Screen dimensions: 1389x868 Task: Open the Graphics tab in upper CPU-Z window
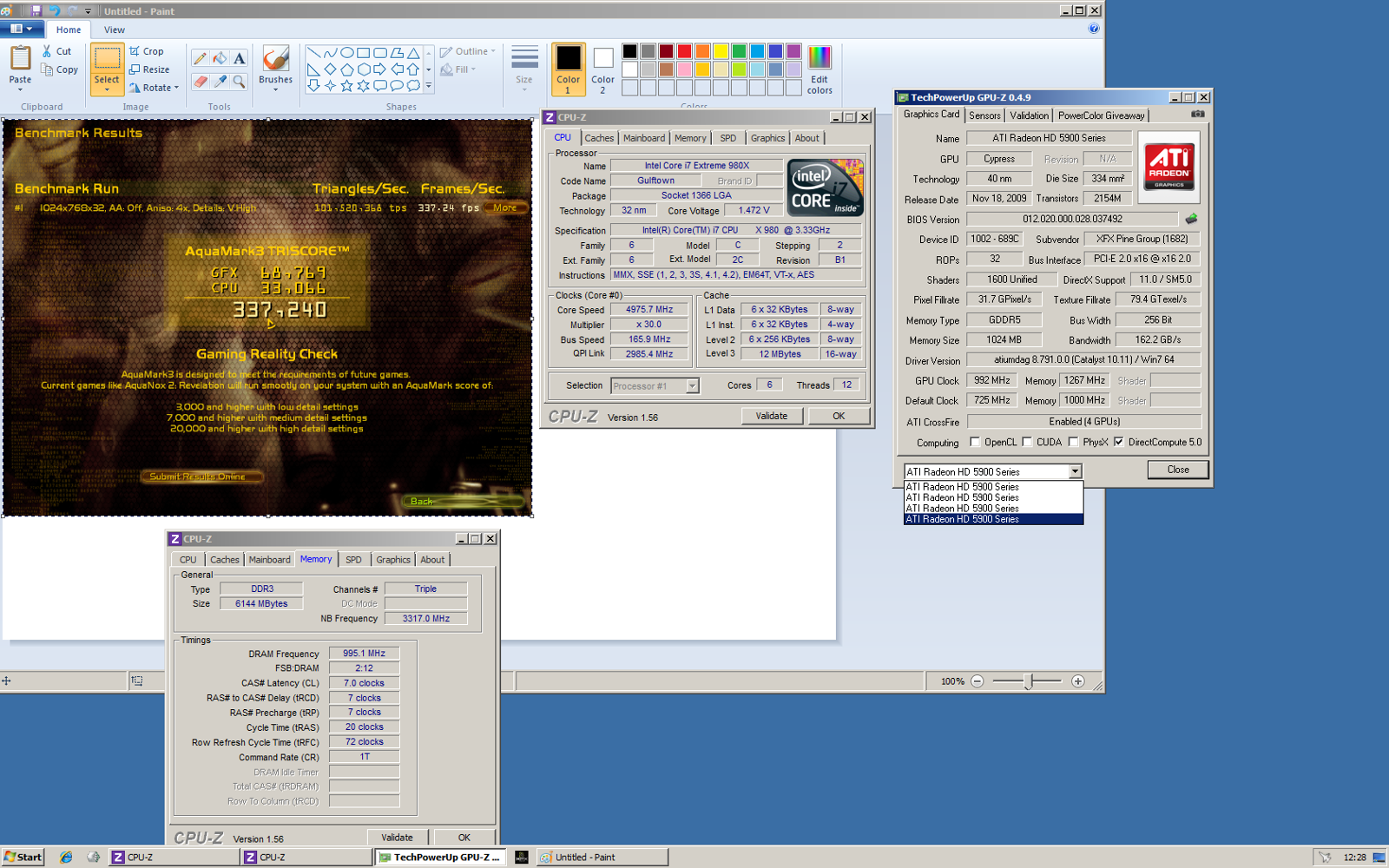767,138
